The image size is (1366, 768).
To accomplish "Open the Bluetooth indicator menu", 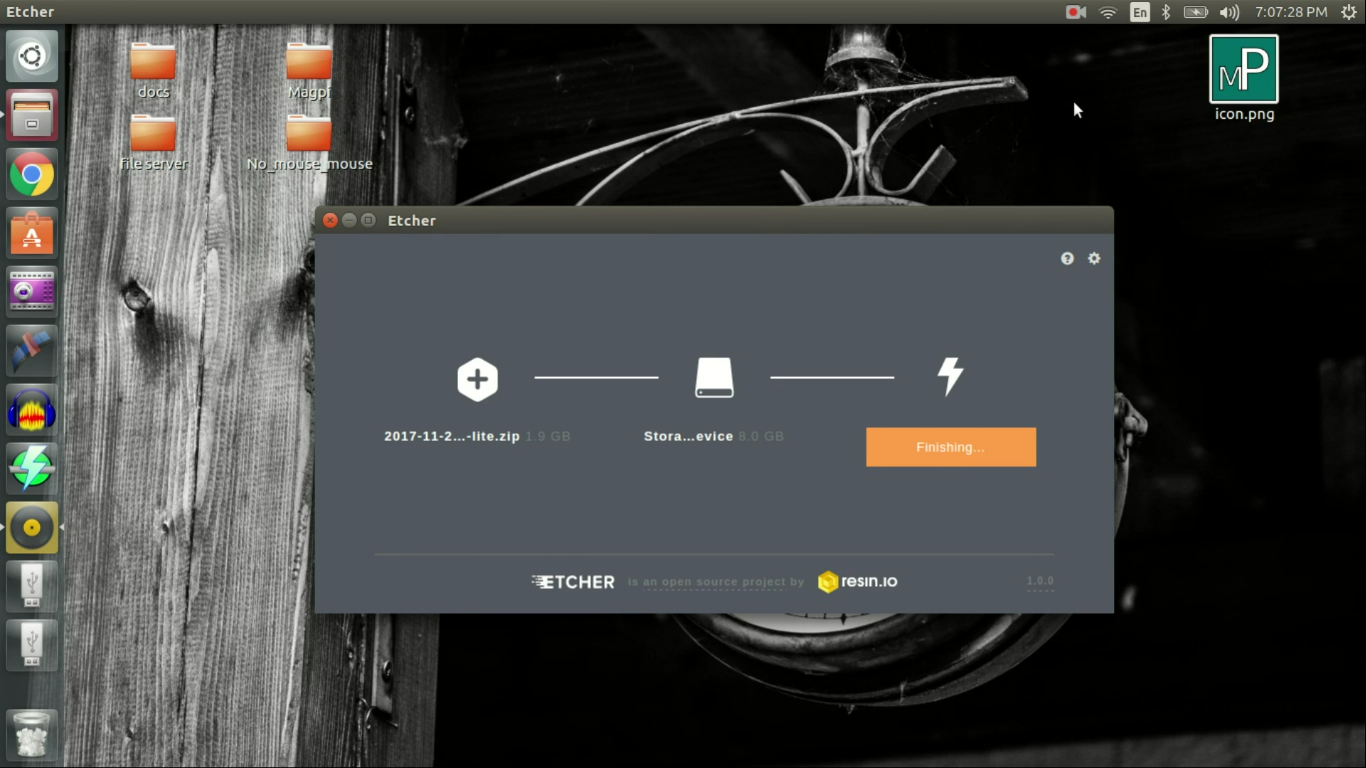I will [x=1166, y=12].
